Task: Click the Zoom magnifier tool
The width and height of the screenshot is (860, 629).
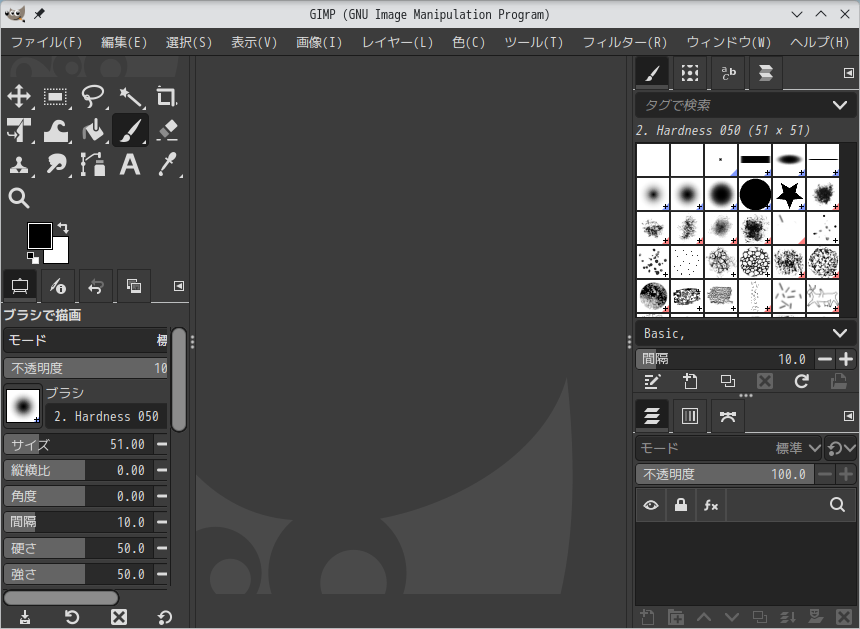Action: 19,198
